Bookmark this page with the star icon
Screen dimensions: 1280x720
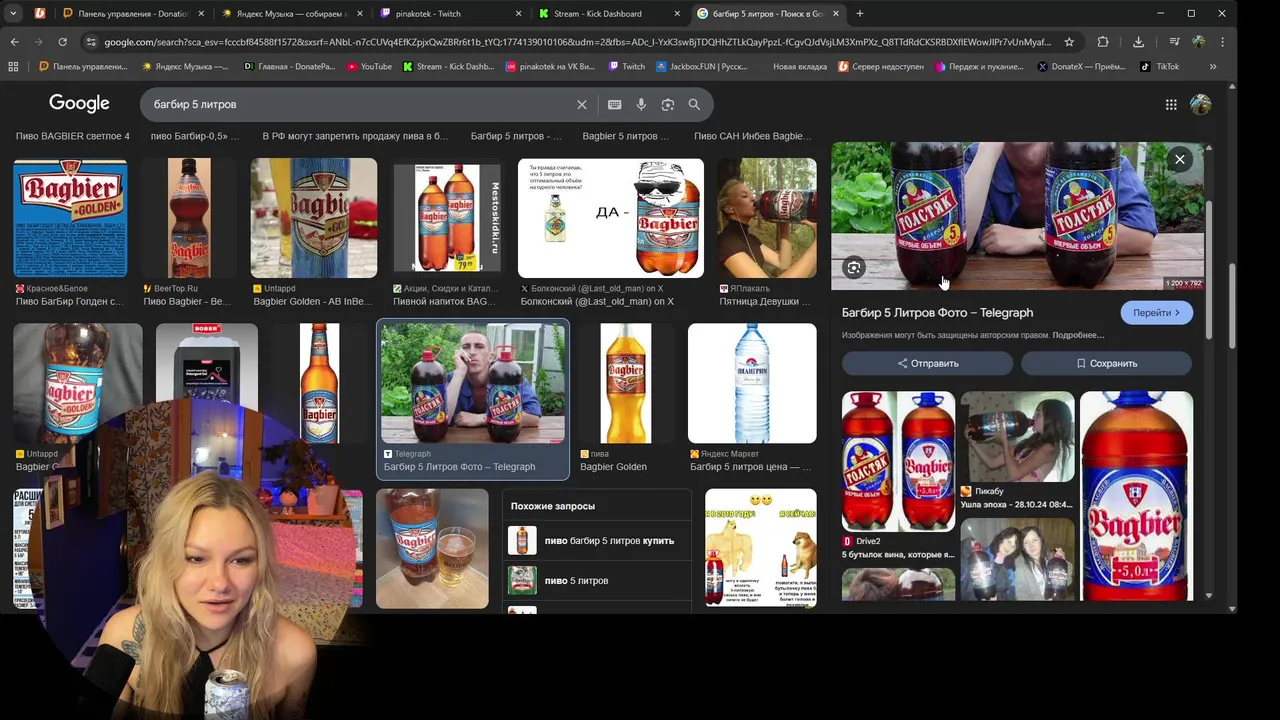click(x=1069, y=42)
